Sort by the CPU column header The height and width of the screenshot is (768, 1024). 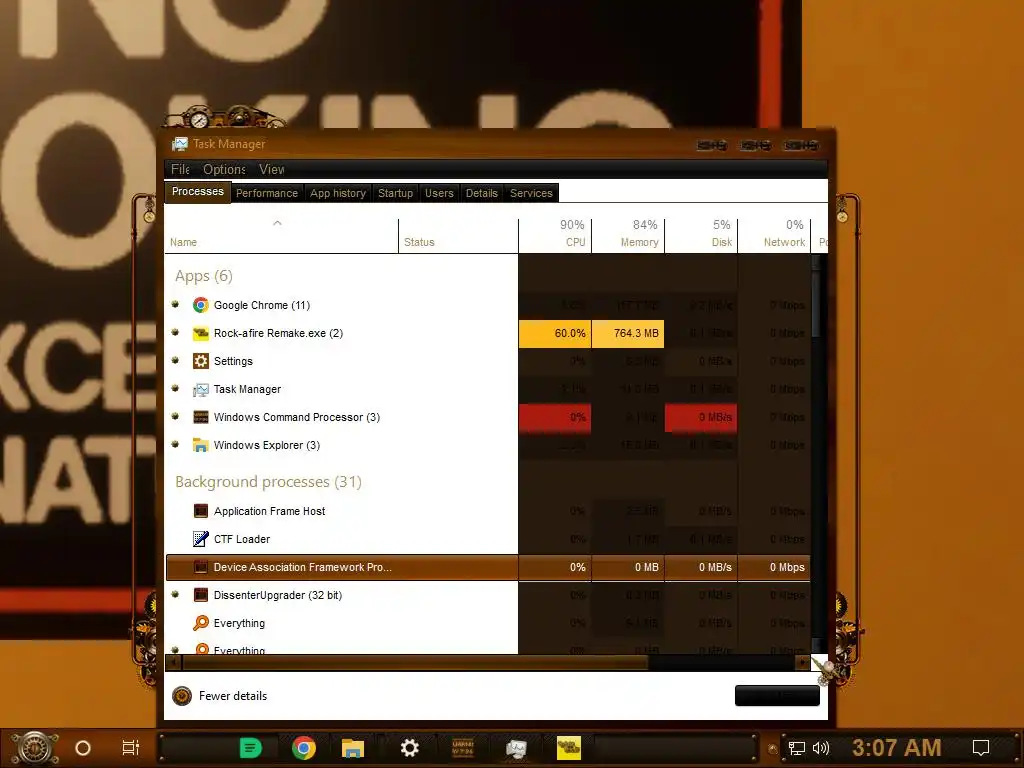[x=554, y=236]
